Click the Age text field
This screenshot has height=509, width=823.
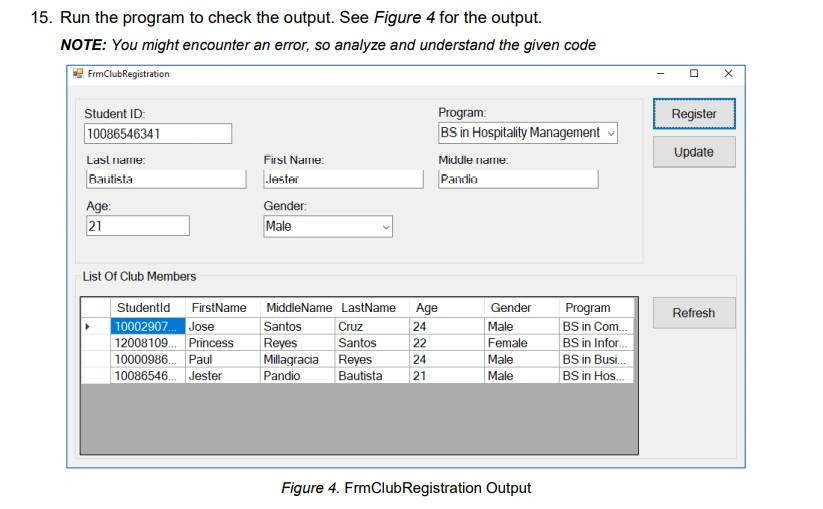(138, 226)
